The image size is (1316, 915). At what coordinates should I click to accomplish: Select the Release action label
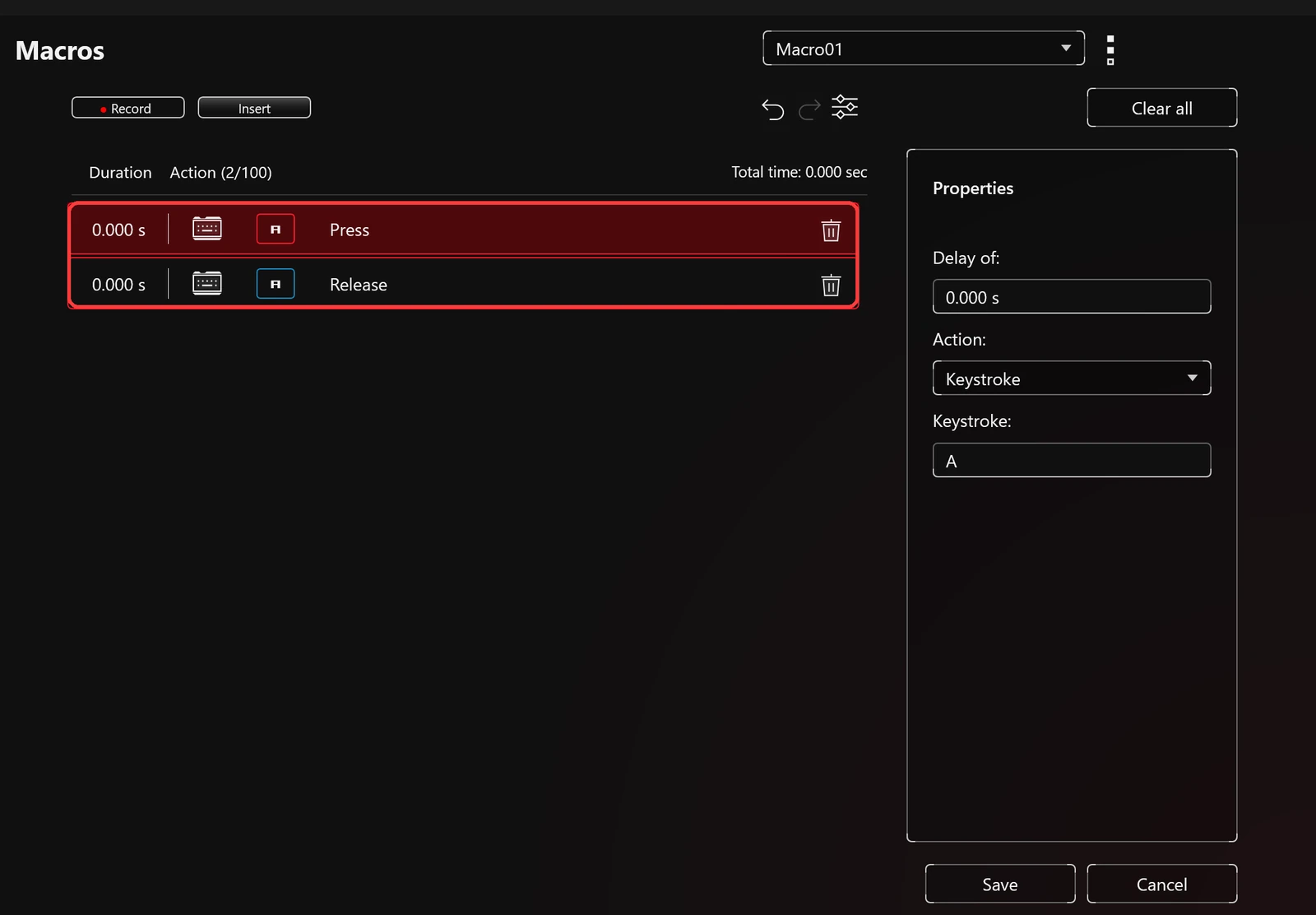[x=359, y=285]
